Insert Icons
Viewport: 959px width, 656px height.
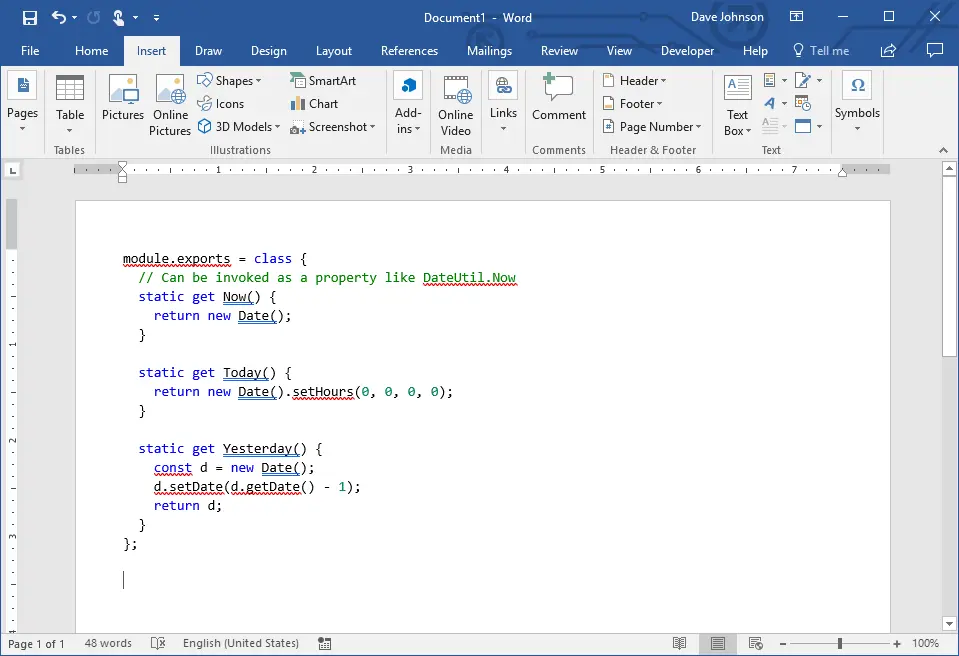221,104
